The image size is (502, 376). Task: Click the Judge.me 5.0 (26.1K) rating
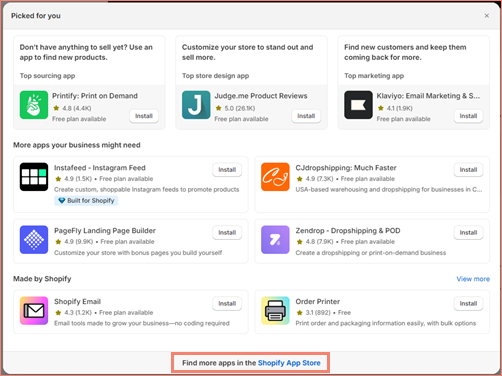[x=235, y=108]
